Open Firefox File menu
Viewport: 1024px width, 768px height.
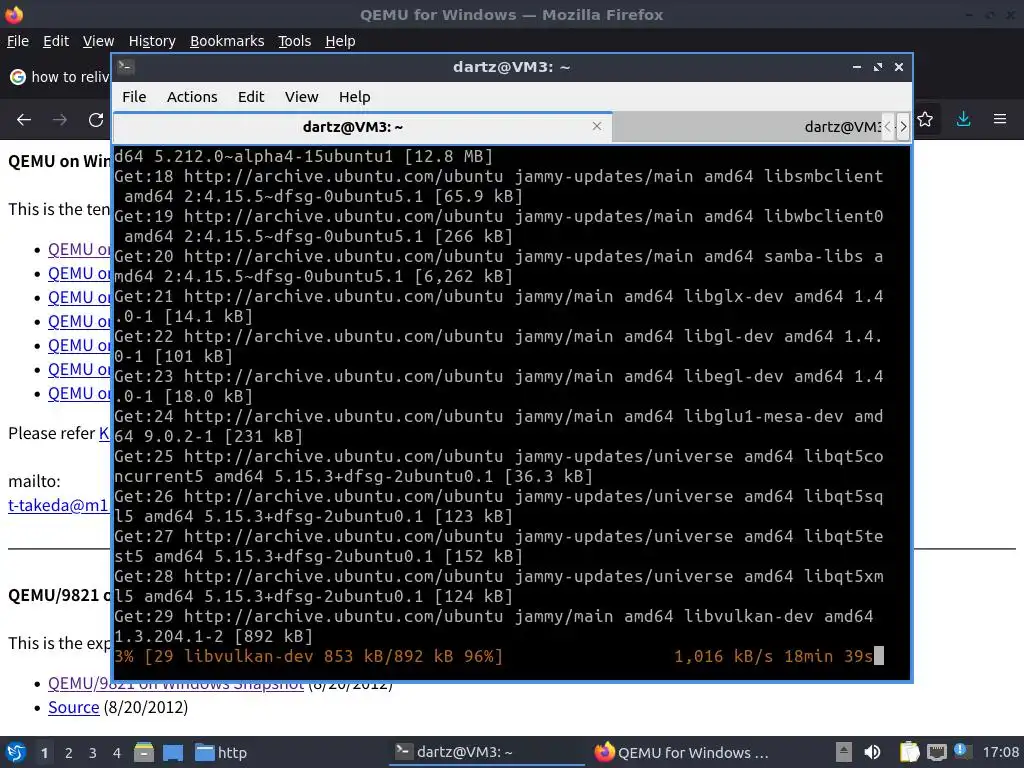18,41
